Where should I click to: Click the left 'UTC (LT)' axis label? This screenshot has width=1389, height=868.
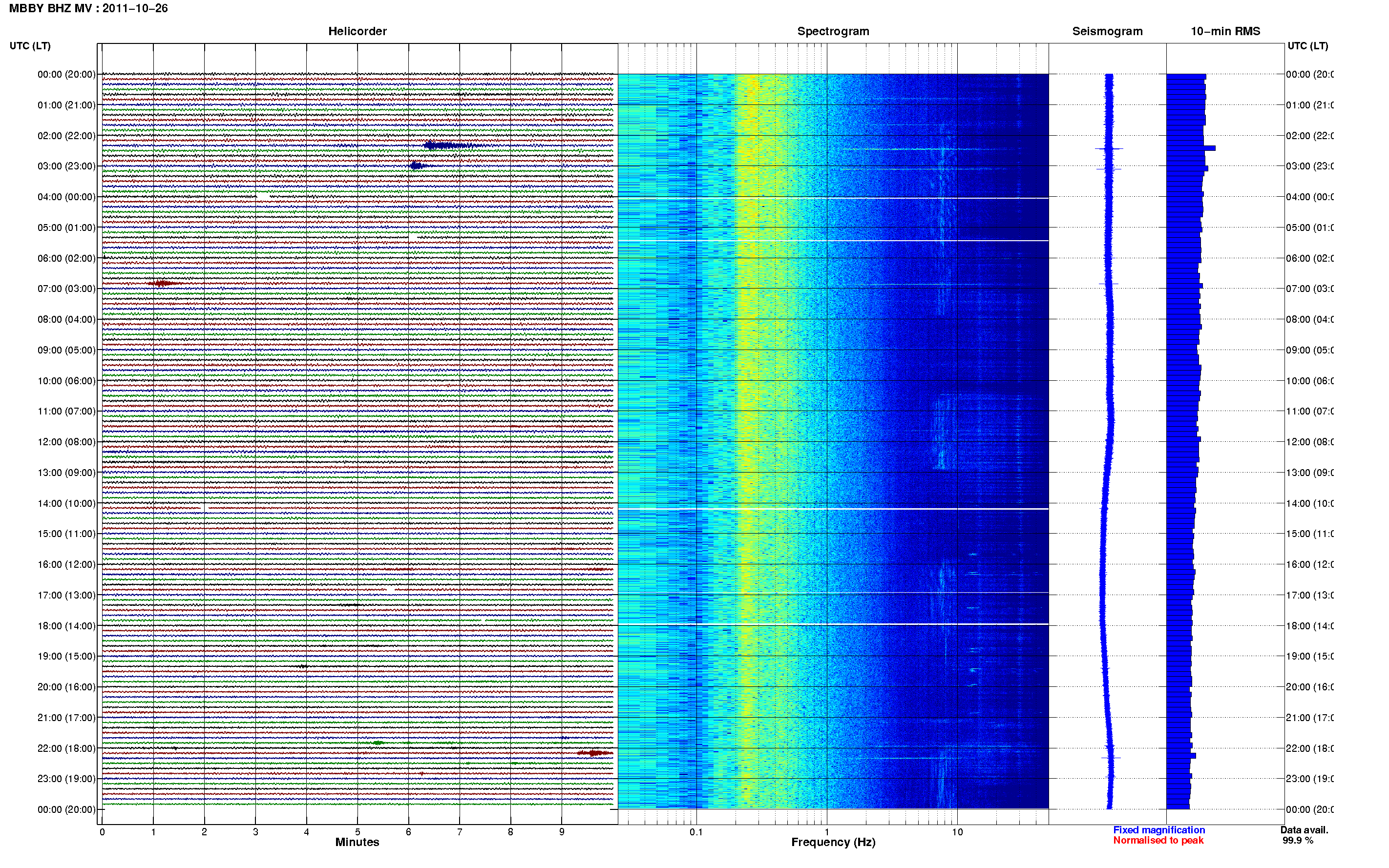click(30, 46)
